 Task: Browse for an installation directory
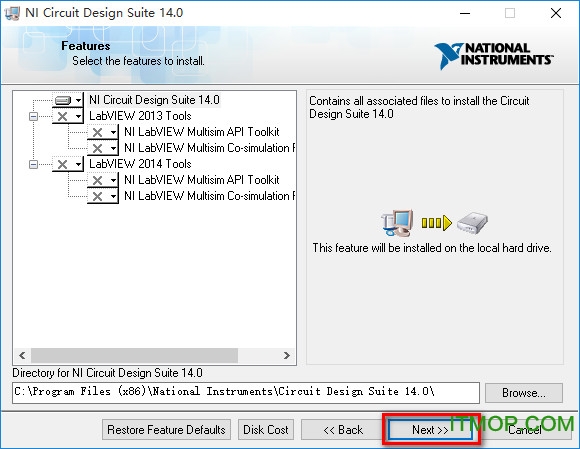[x=524, y=393]
